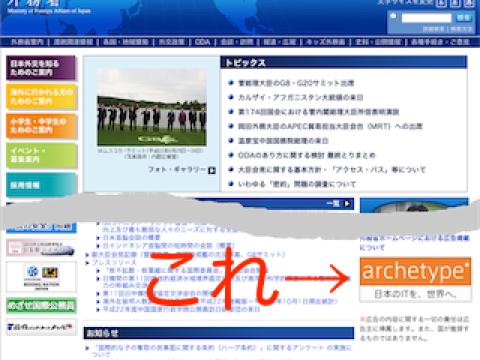The width and height of the screenshot is (480, 360).
Task: Click the Ministry of Foreign Affairs of Japan logo
Action: [x=49, y=7]
